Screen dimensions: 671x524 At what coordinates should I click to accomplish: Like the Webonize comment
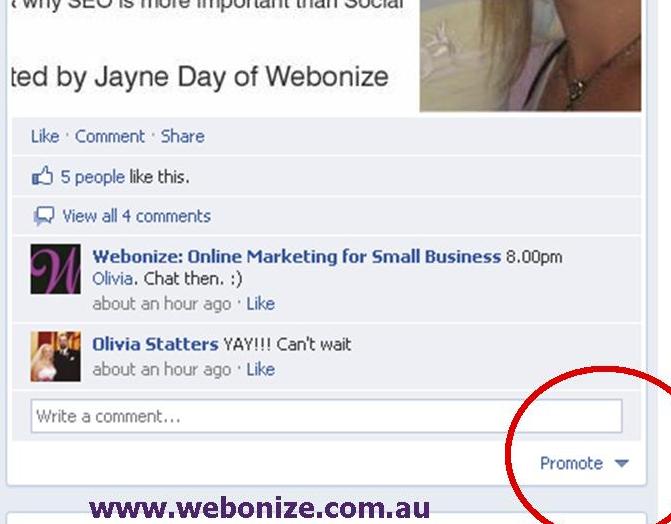coord(261,304)
